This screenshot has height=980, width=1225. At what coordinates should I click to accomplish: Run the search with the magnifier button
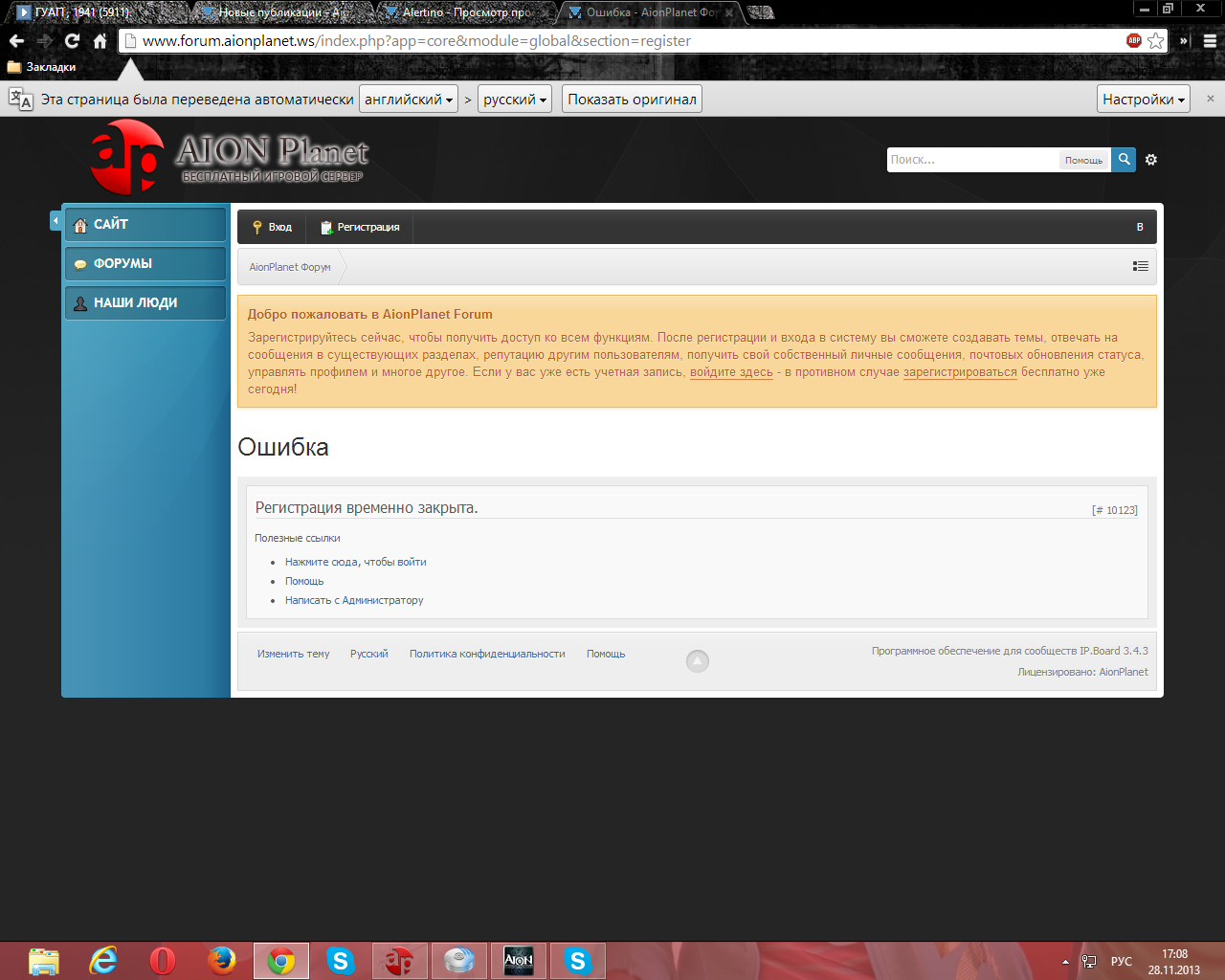click(1124, 160)
